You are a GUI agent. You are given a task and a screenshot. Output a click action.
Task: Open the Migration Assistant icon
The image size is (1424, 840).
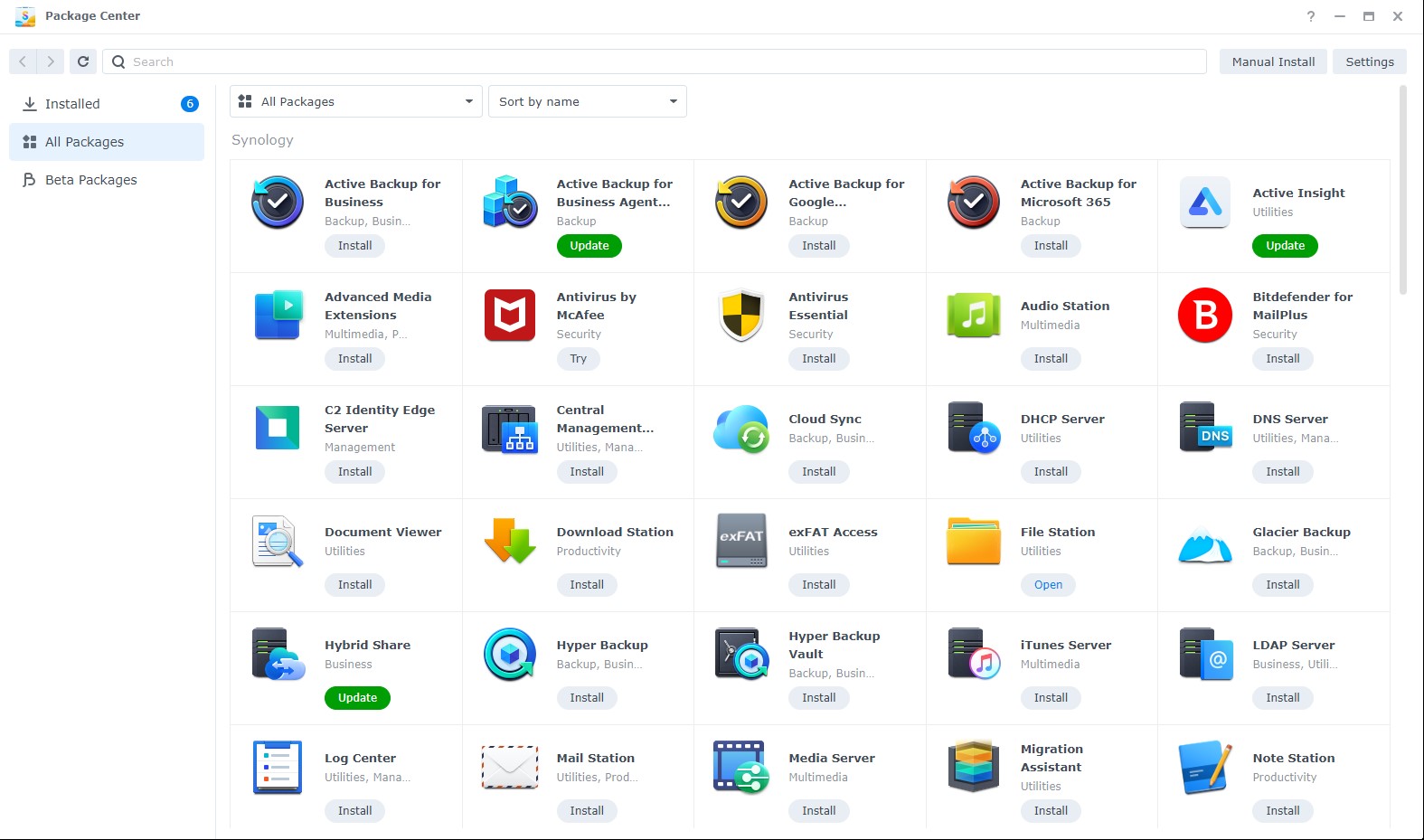pos(974,767)
